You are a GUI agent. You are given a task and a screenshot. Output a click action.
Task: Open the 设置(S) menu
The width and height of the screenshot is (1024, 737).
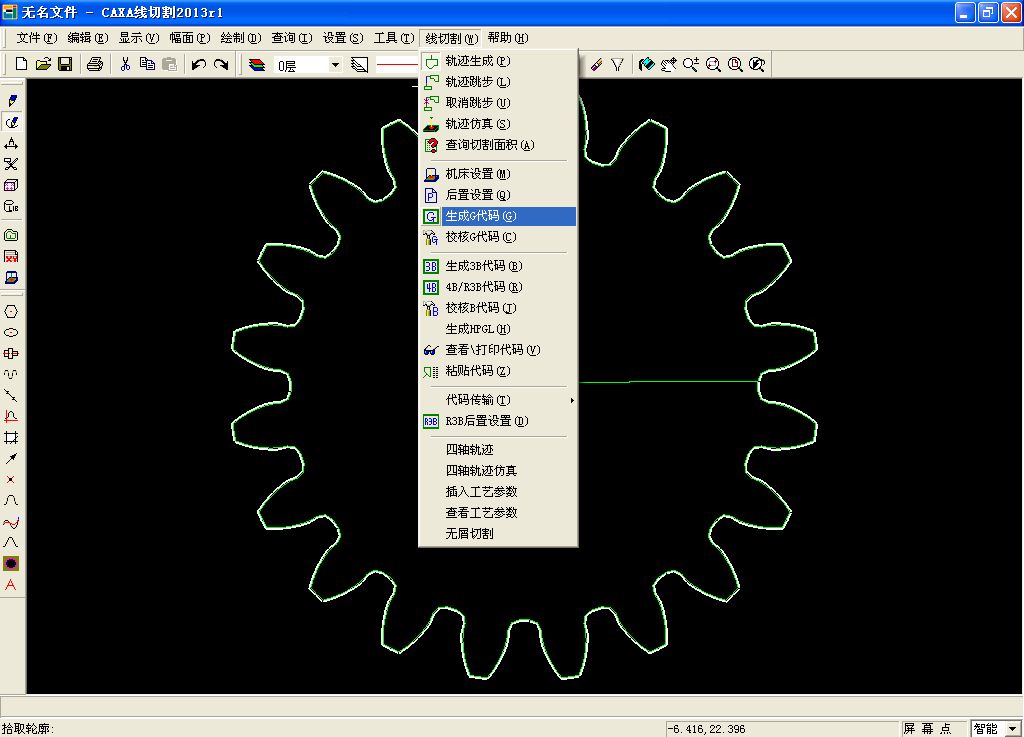pos(342,38)
